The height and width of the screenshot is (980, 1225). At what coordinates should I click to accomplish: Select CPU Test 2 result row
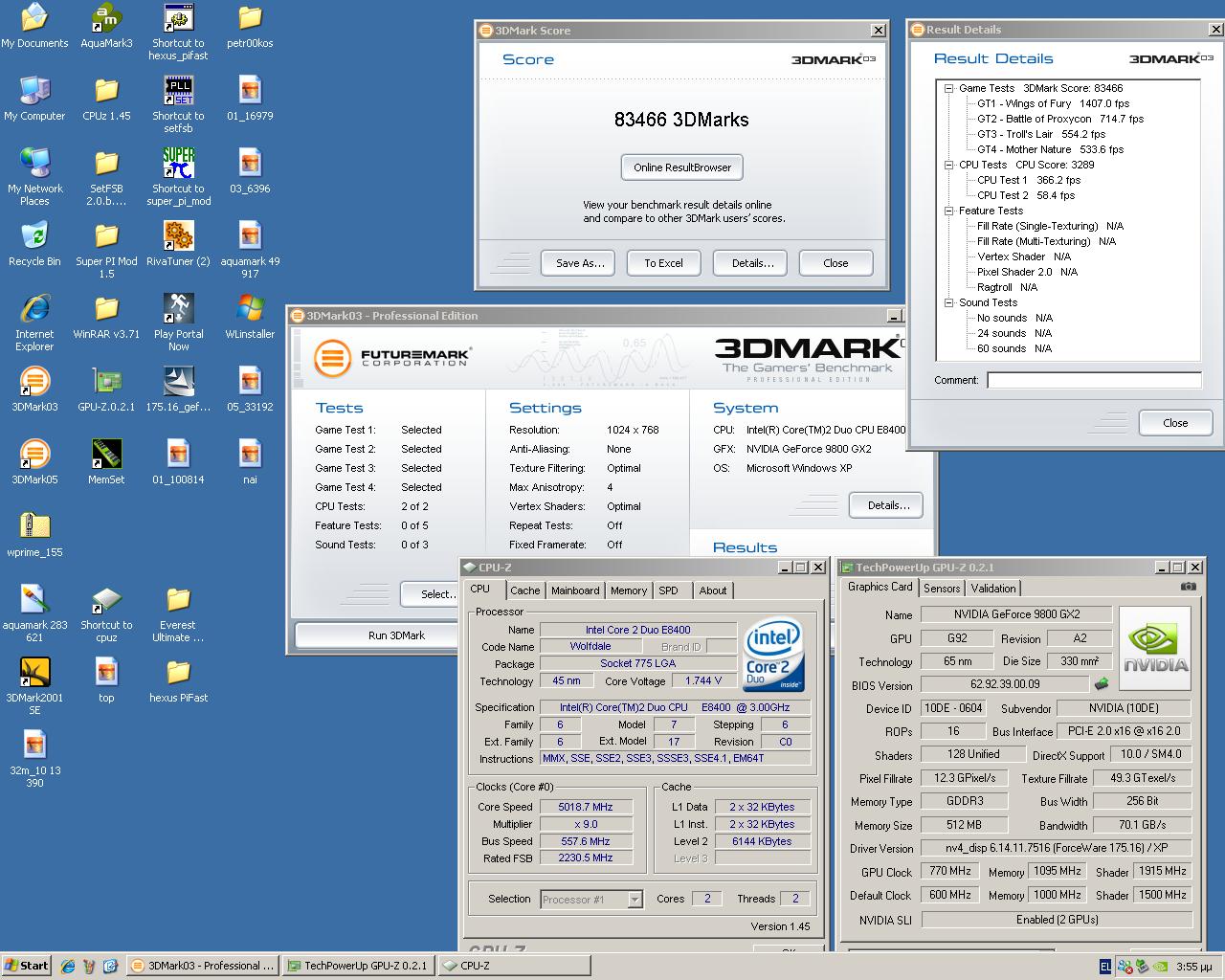pos(1025,195)
